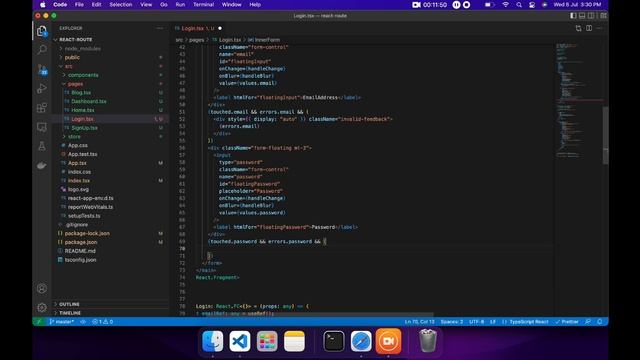Toggle the secondary sidebar layout button
The height and width of the screenshot is (360, 640).
pos(591,16)
